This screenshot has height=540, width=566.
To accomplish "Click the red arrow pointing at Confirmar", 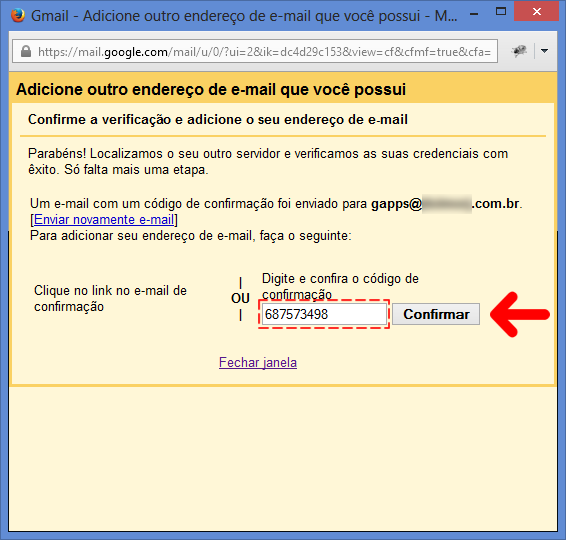I will [520, 314].
